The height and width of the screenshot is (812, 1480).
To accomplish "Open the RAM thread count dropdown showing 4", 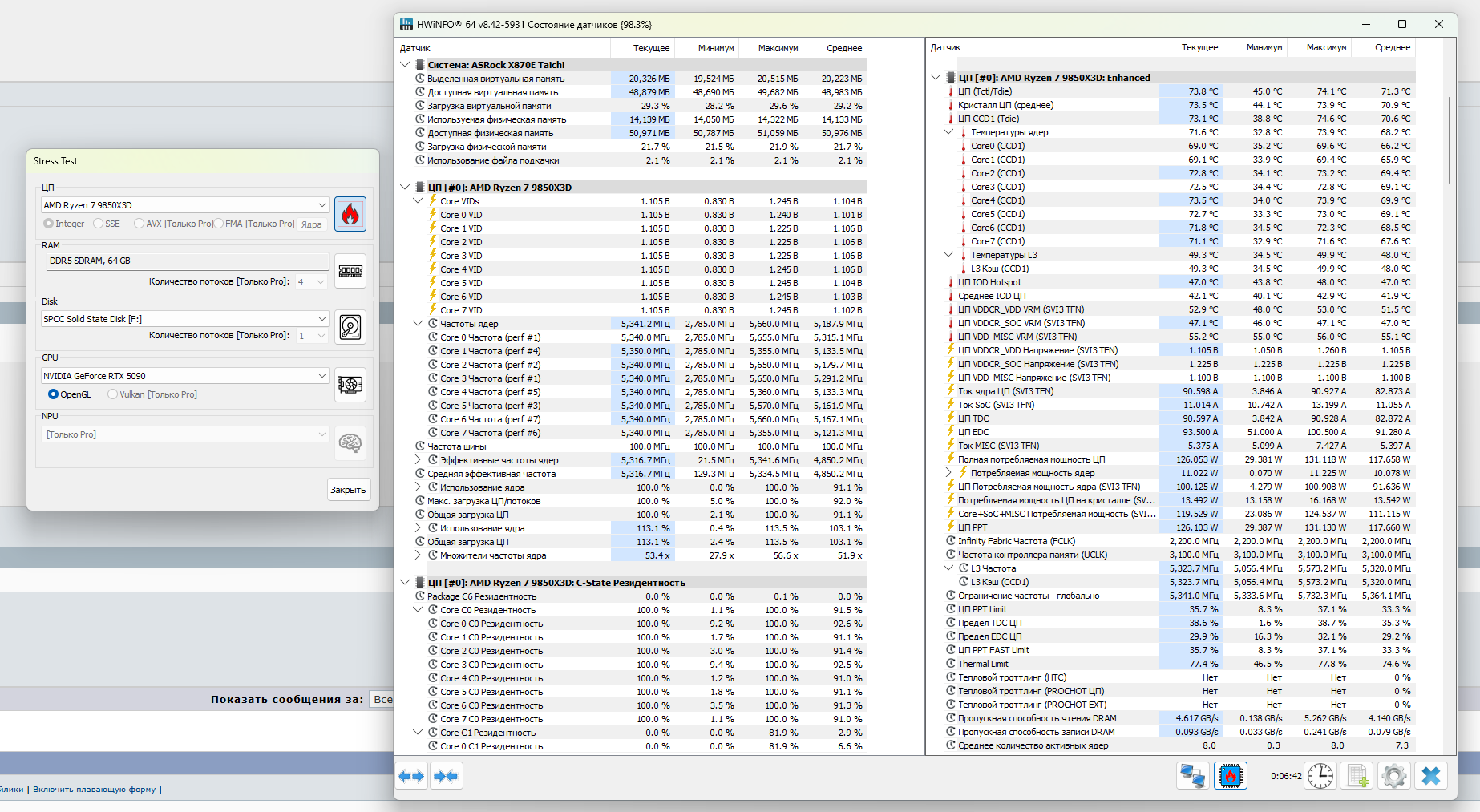I will [310, 282].
